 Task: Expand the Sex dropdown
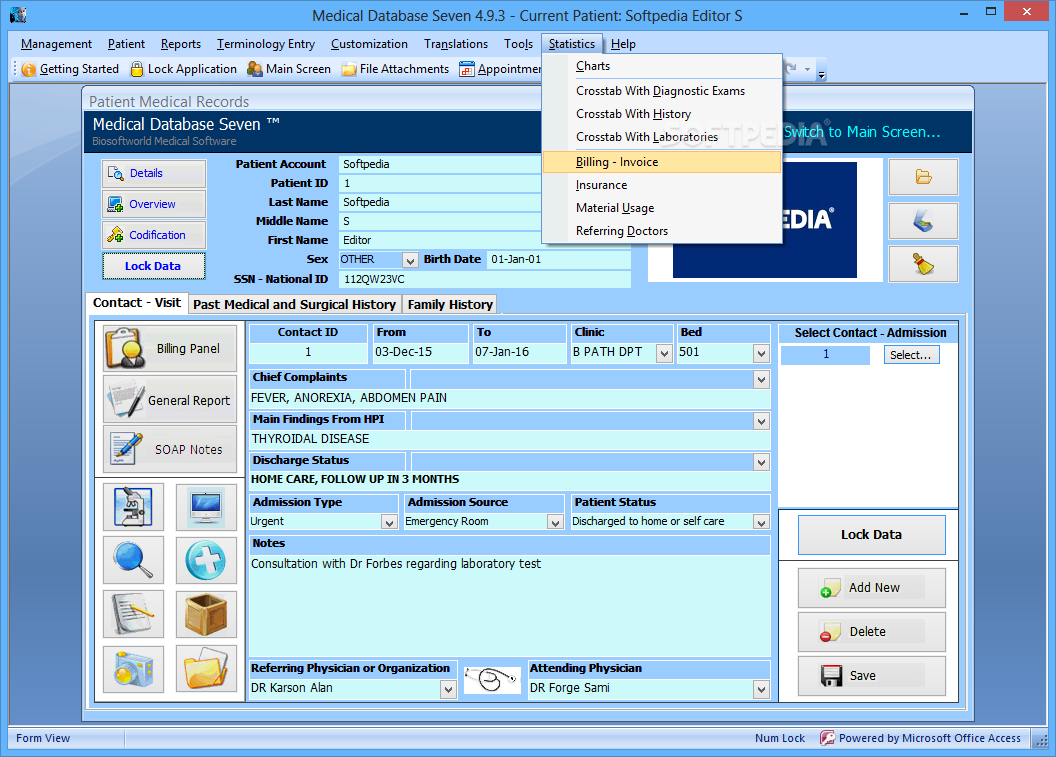(409, 260)
